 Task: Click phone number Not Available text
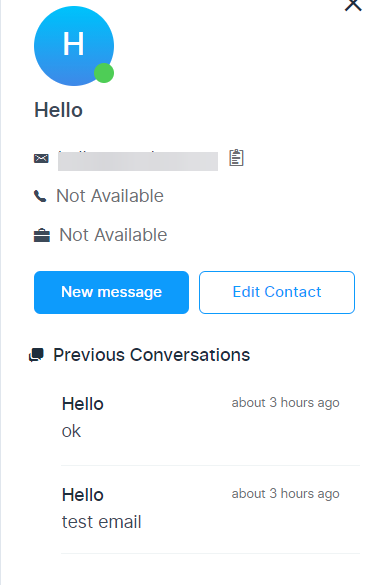pyautogui.click(x=110, y=196)
